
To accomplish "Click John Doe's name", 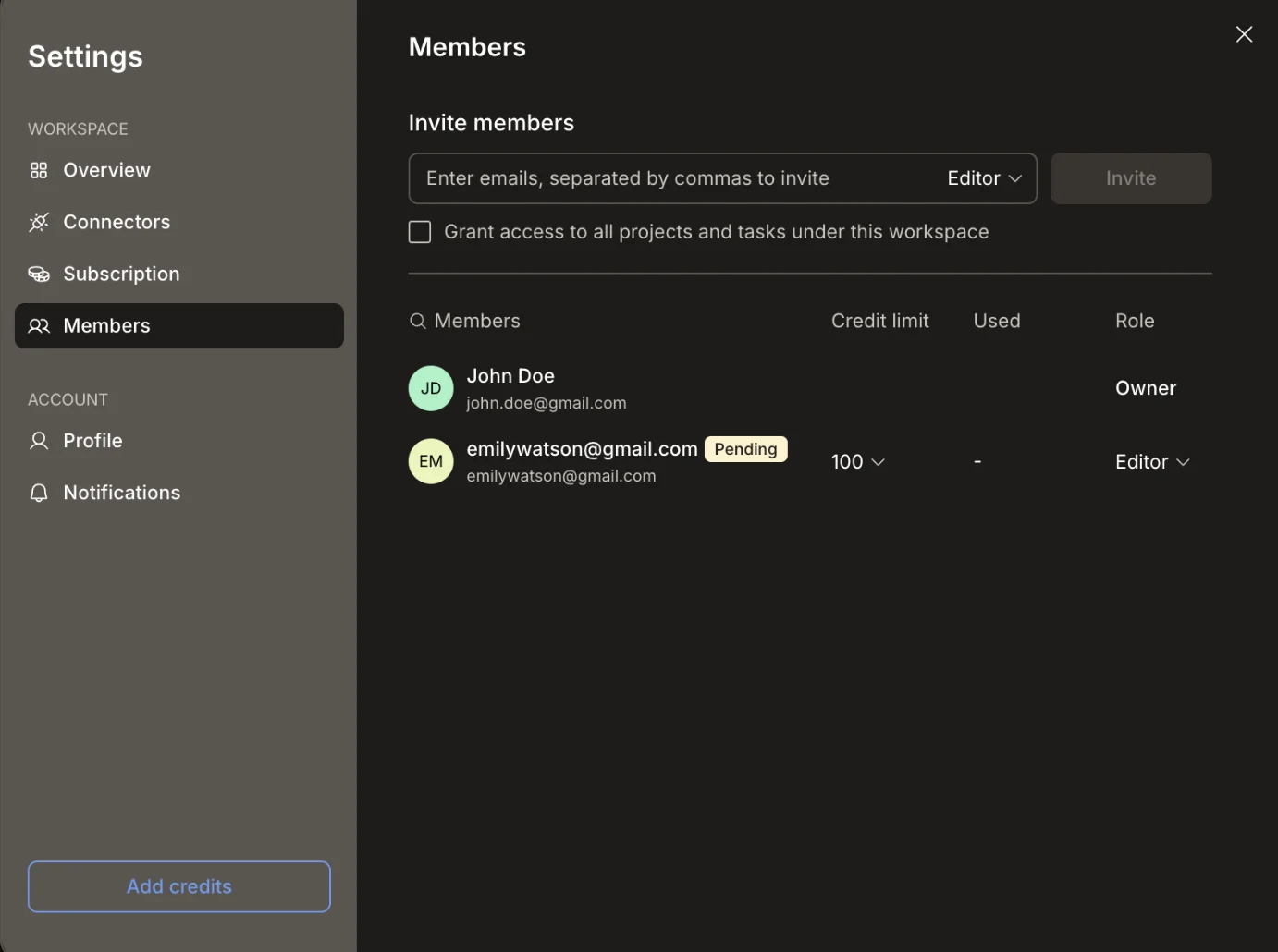I will point(510,376).
